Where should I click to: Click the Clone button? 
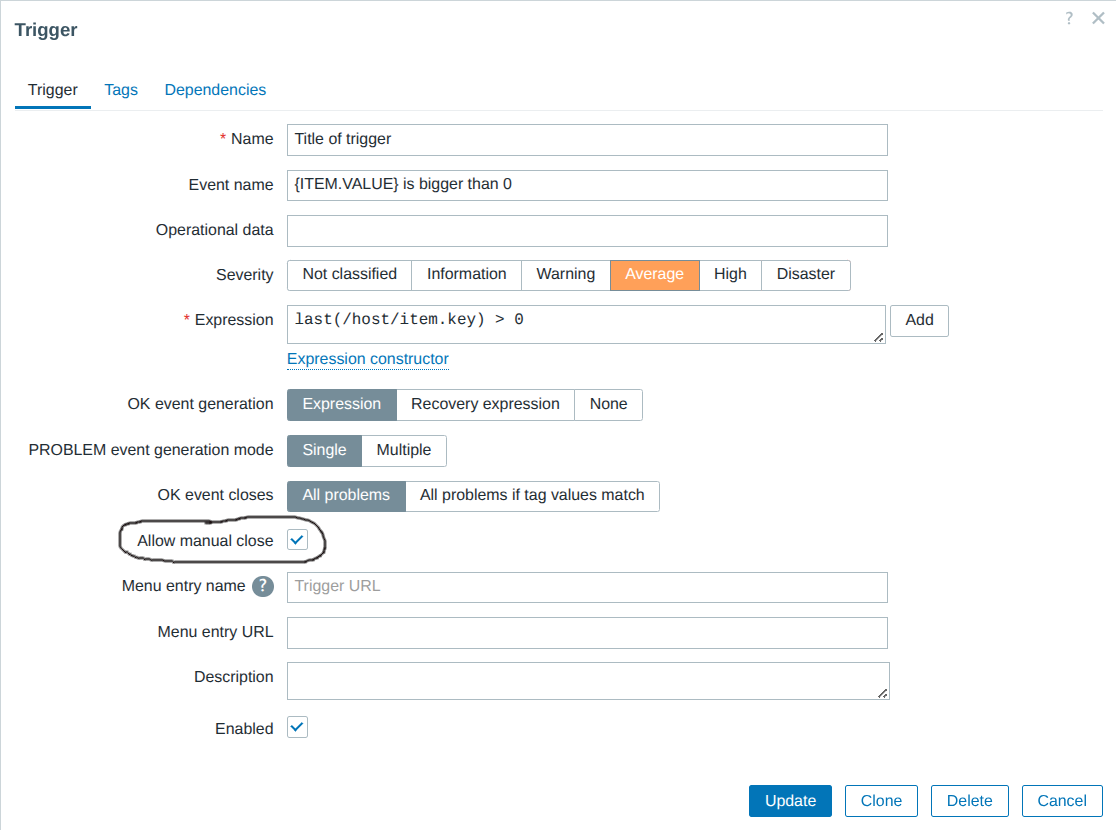point(881,800)
